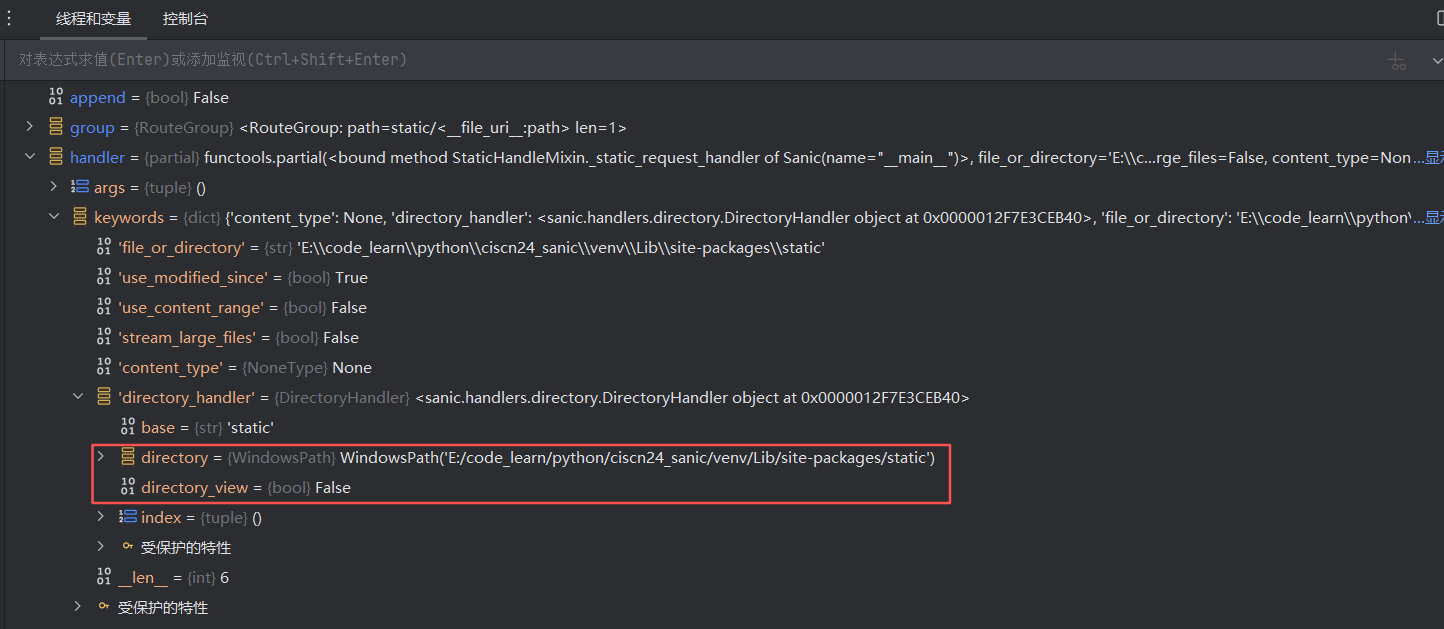
Task: Click 显示 link on the handler row
Action: tap(1433, 158)
